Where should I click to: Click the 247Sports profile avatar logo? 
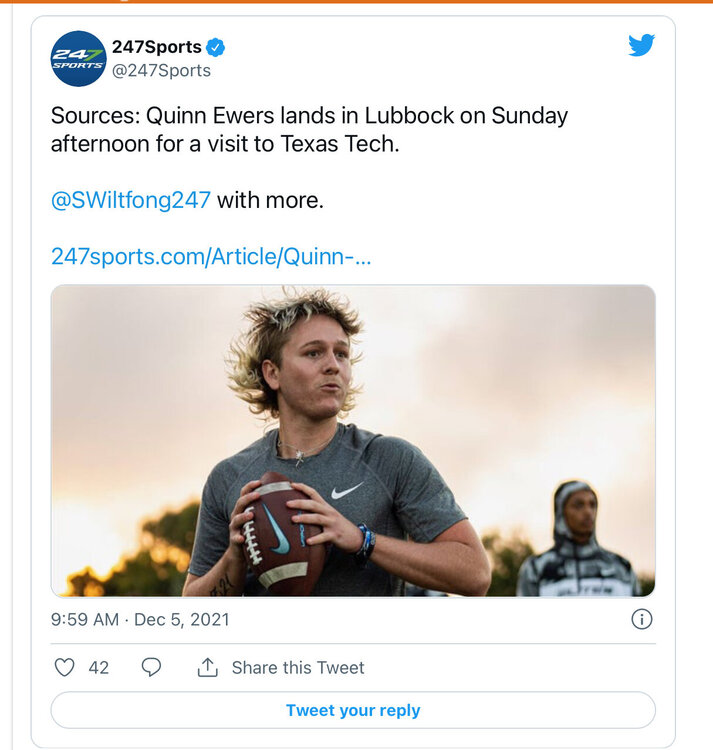[x=78, y=59]
